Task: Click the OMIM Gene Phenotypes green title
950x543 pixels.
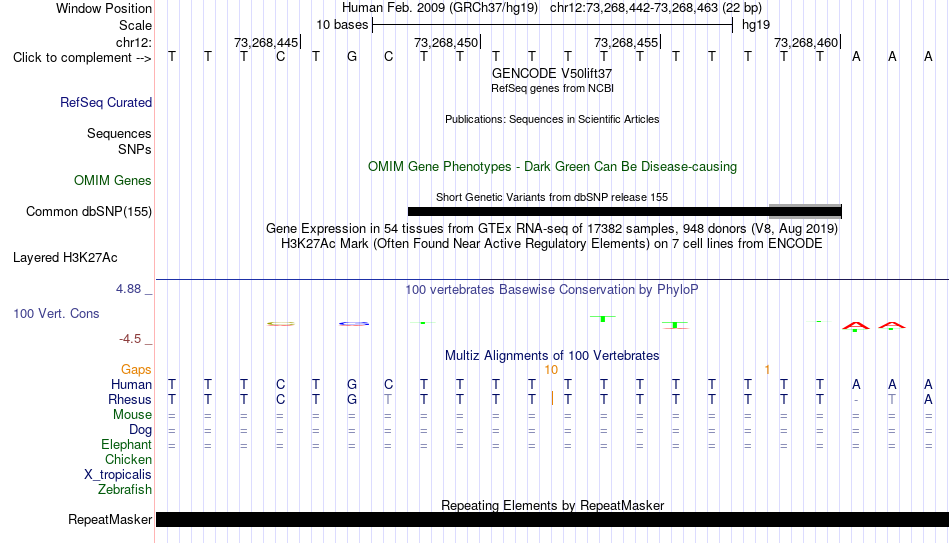Action: pos(552,167)
